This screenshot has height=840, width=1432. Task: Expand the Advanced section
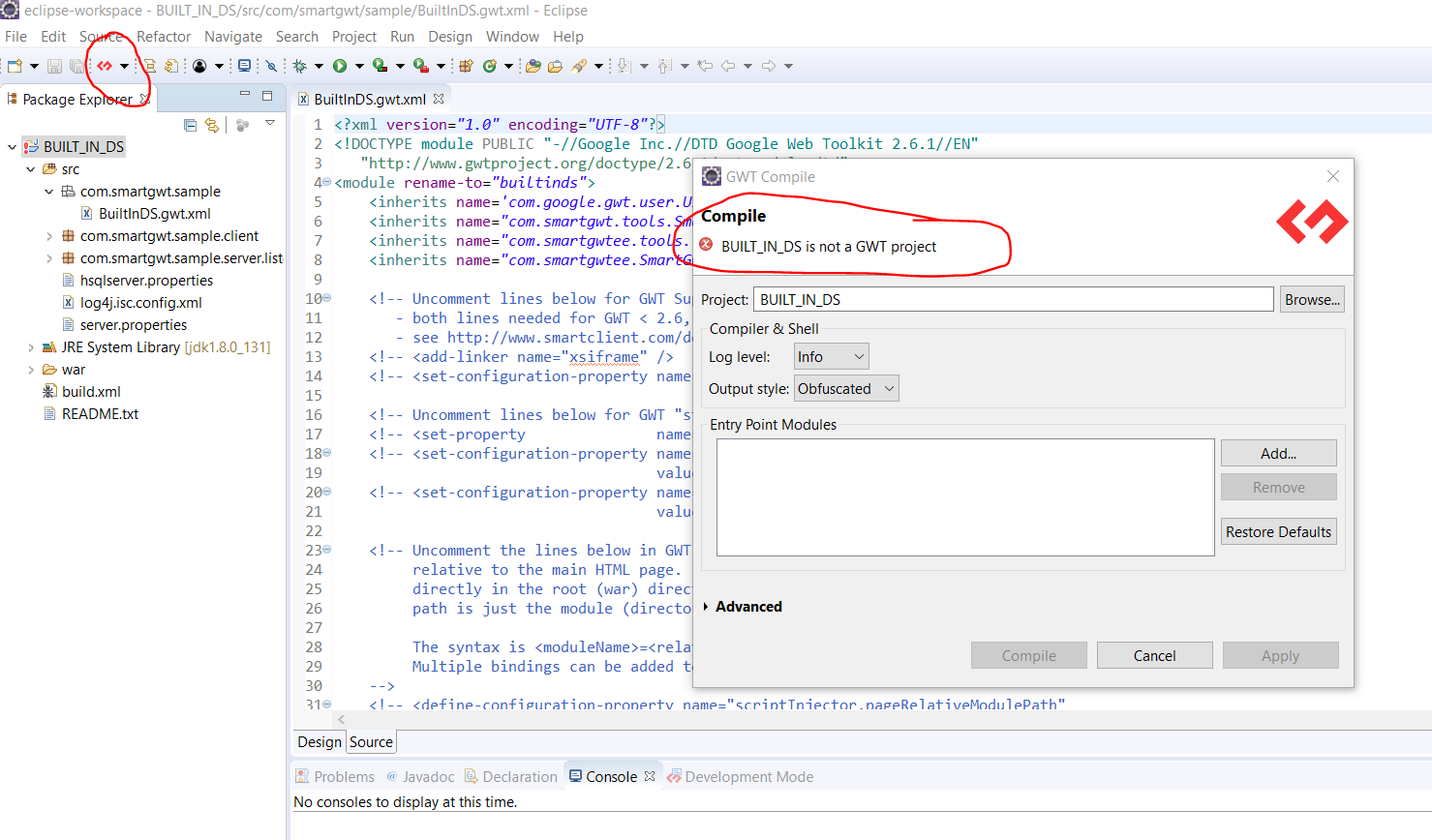[706, 607]
